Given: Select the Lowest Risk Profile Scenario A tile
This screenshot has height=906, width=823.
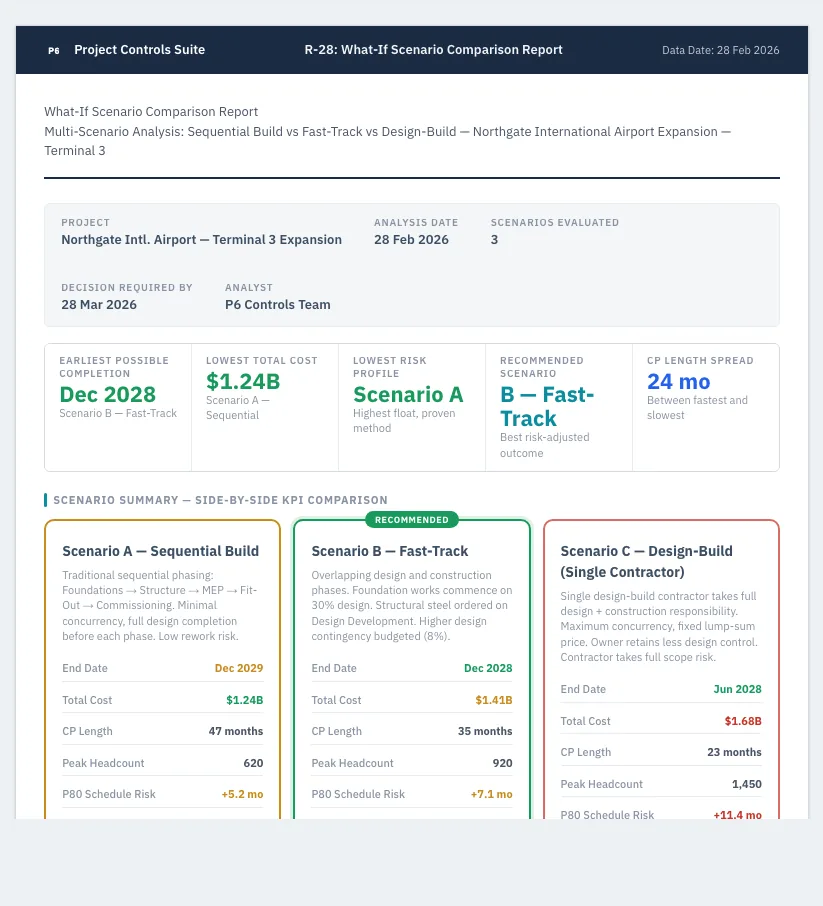Looking at the screenshot, I should pyautogui.click(x=412, y=407).
